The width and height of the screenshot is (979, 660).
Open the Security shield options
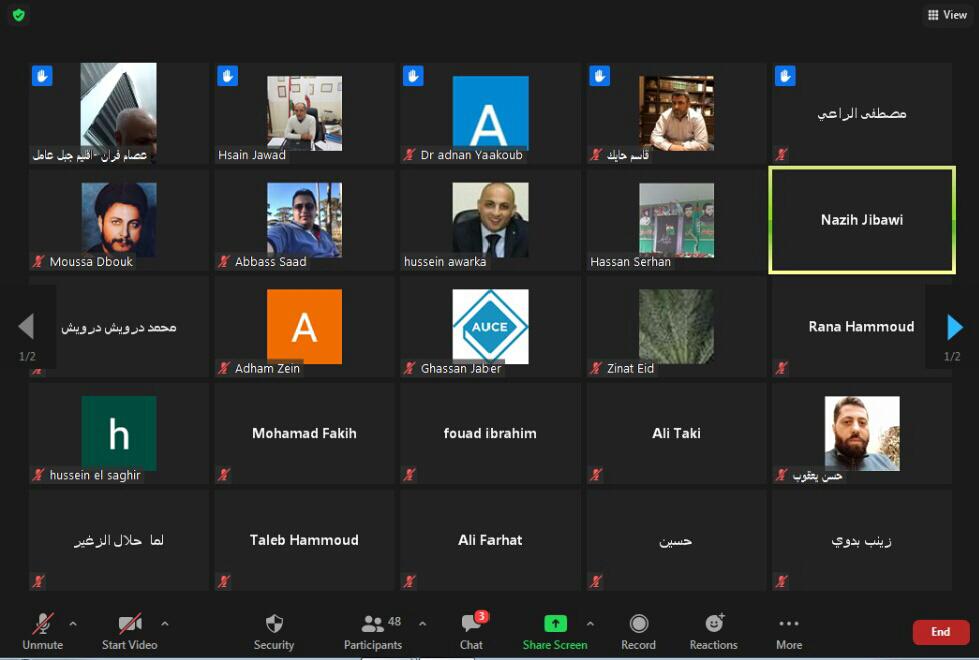point(274,630)
